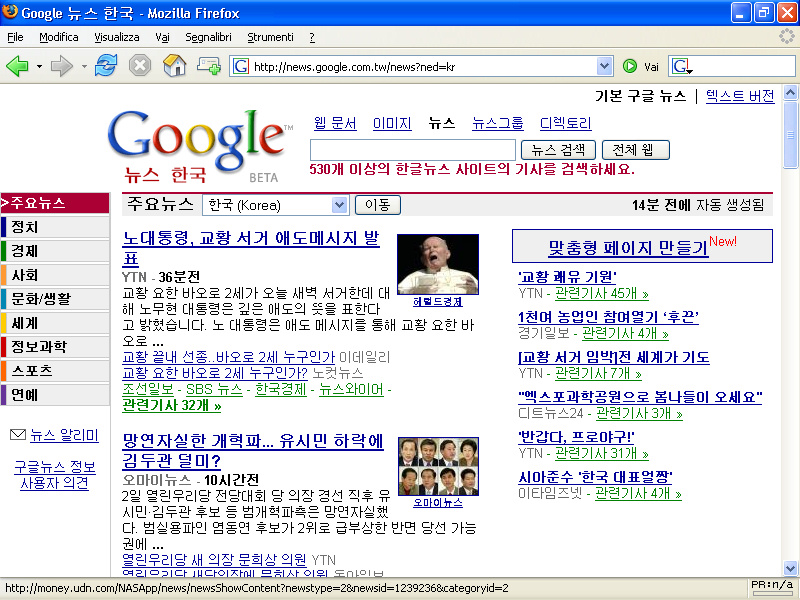Click the new tab toolbar icon
Viewport: 800px width, 600px height.
[209, 66]
